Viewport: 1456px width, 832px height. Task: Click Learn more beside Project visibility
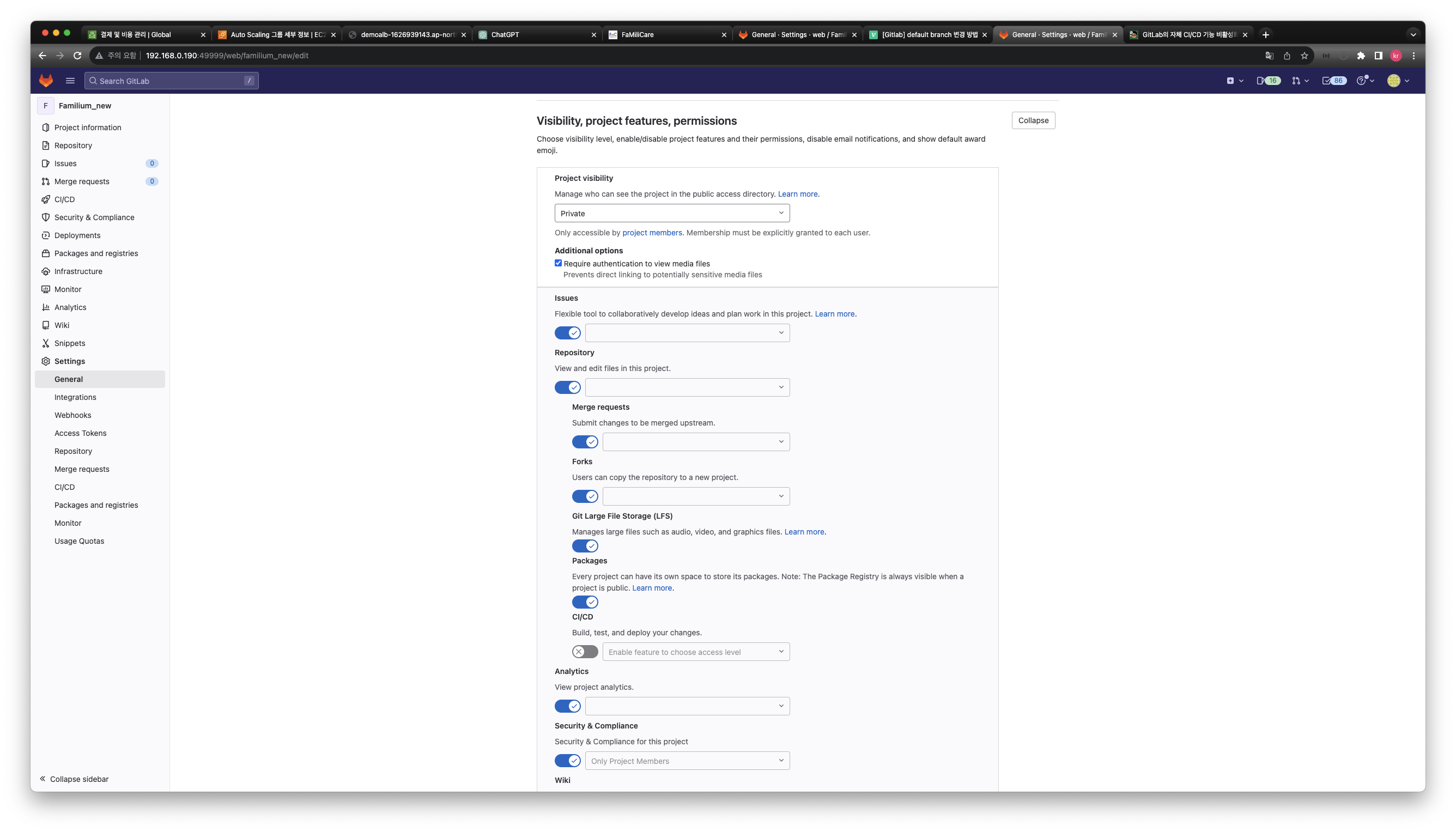coord(798,195)
